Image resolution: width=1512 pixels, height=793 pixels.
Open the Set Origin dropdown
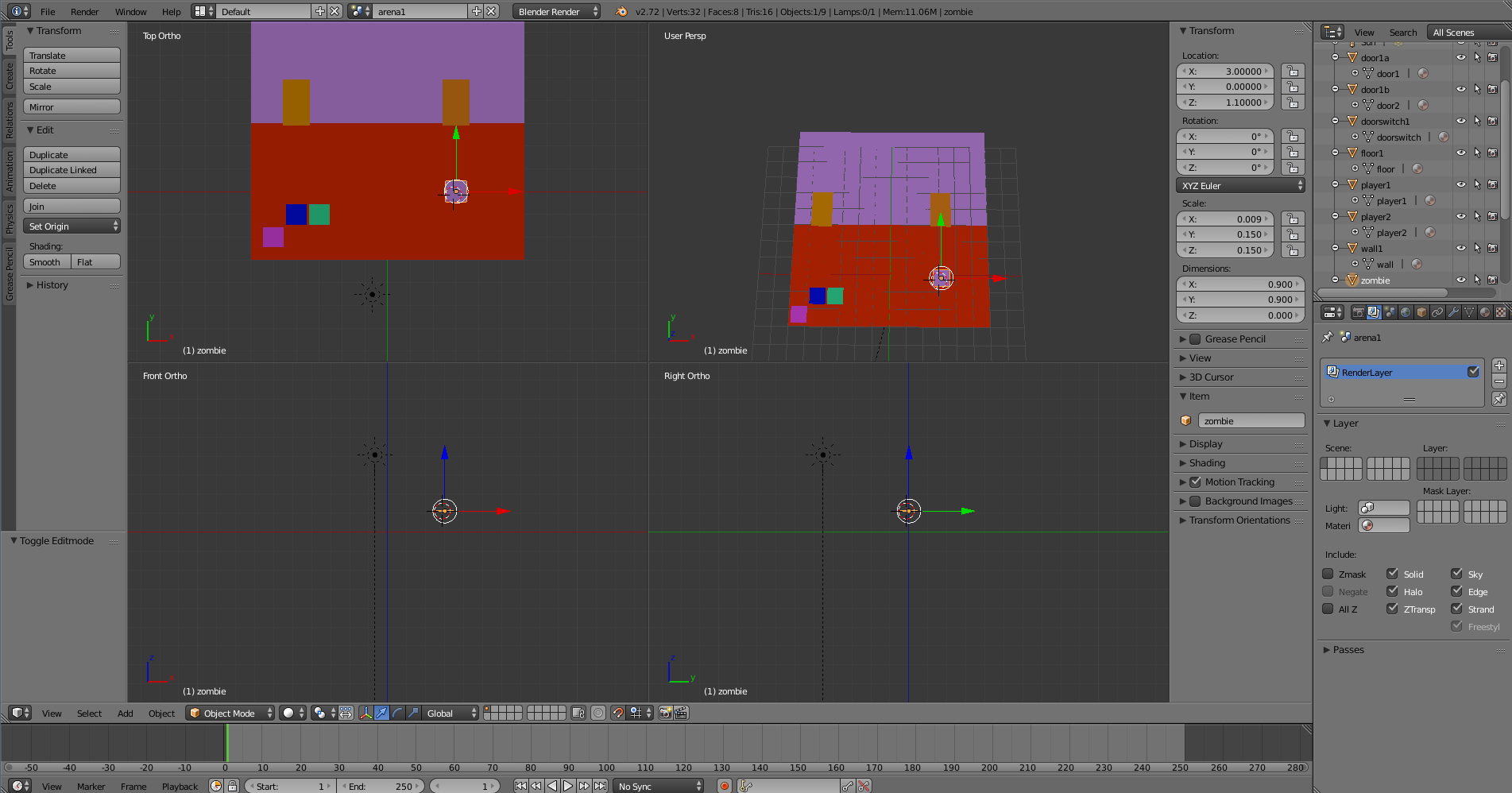click(72, 226)
